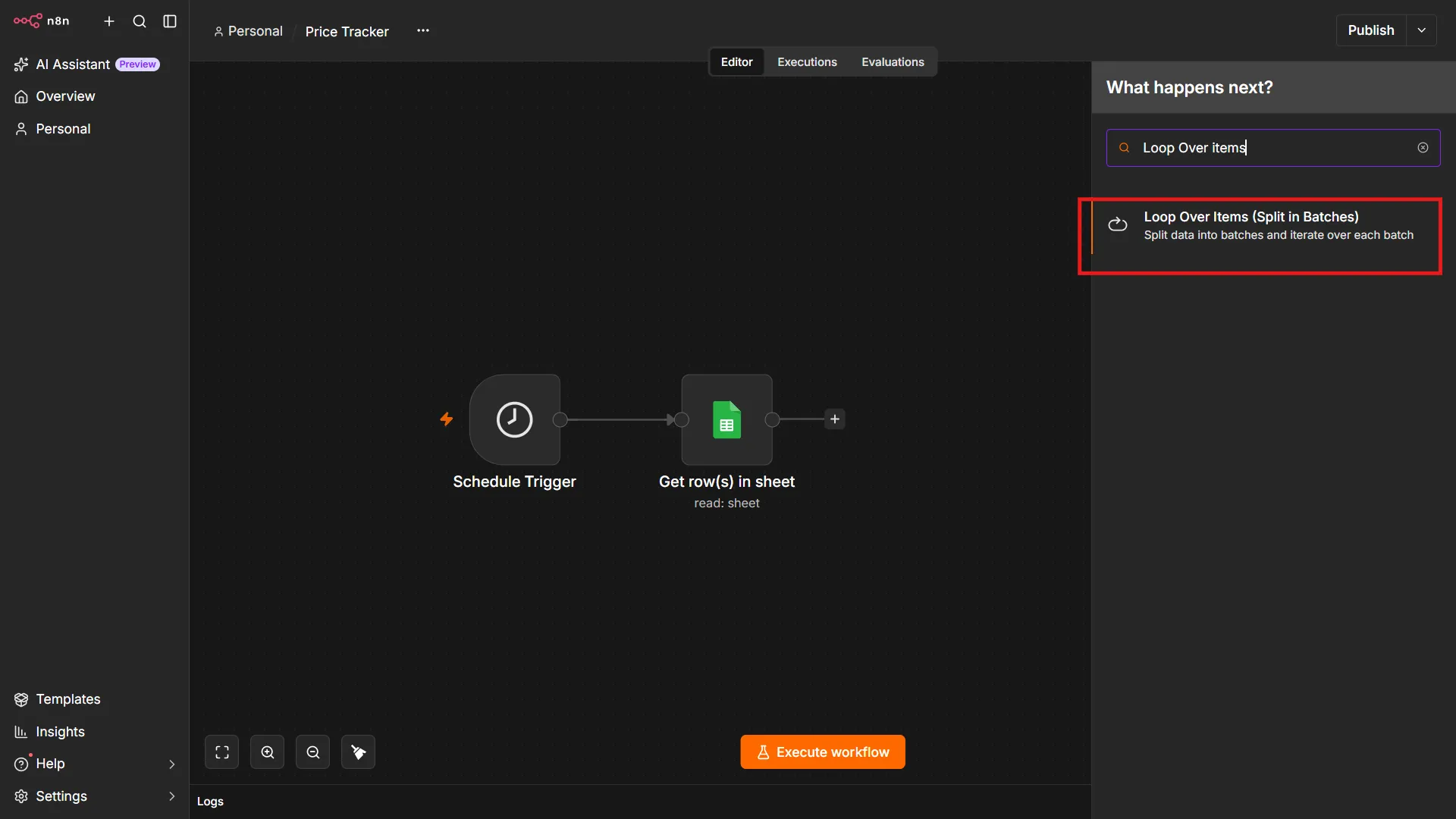Screen dimensions: 1456x819
Task: Clear the node search text
Action: (1423, 148)
